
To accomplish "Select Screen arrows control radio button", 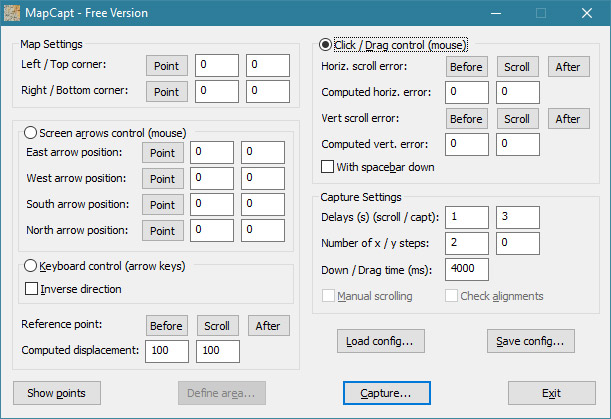I will point(30,132).
